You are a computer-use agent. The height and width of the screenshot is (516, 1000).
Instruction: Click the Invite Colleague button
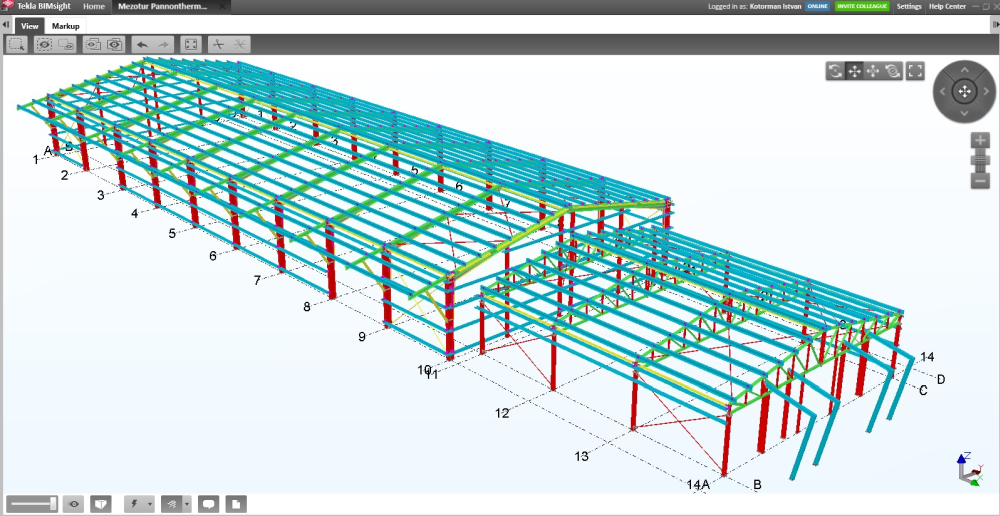click(x=862, y=6)
